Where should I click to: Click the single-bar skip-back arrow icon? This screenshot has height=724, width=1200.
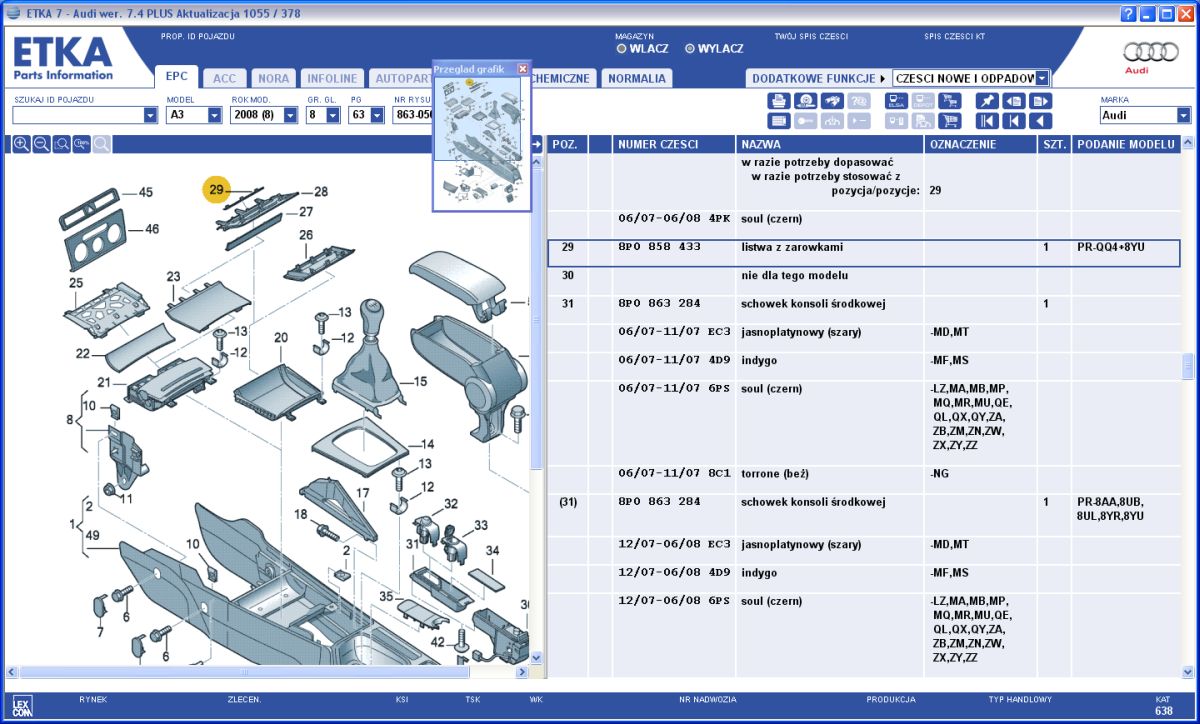pyautogui.click(x=1014, y=121)
